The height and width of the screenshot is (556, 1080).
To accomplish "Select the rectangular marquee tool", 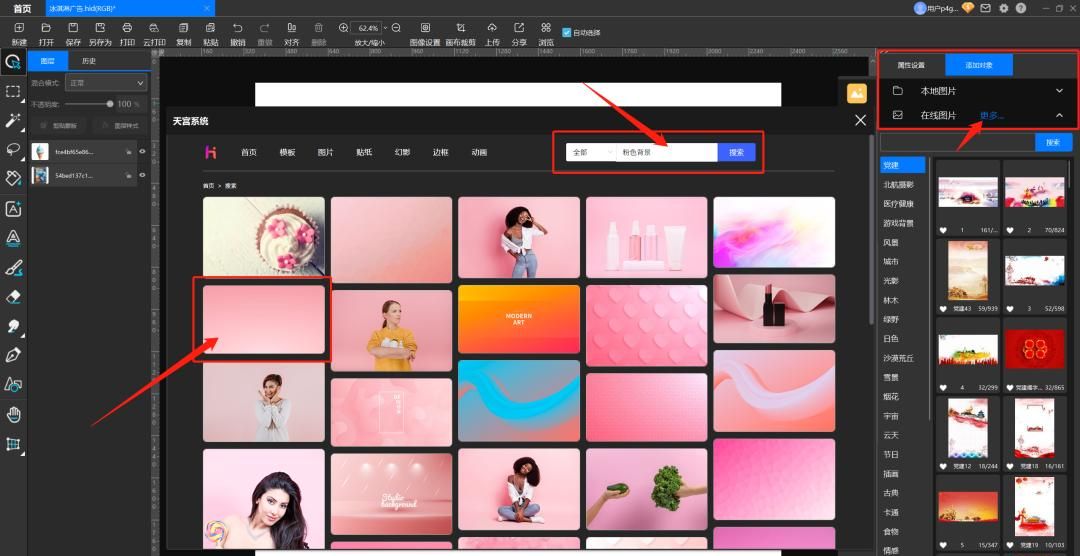I will pos(13,92).
